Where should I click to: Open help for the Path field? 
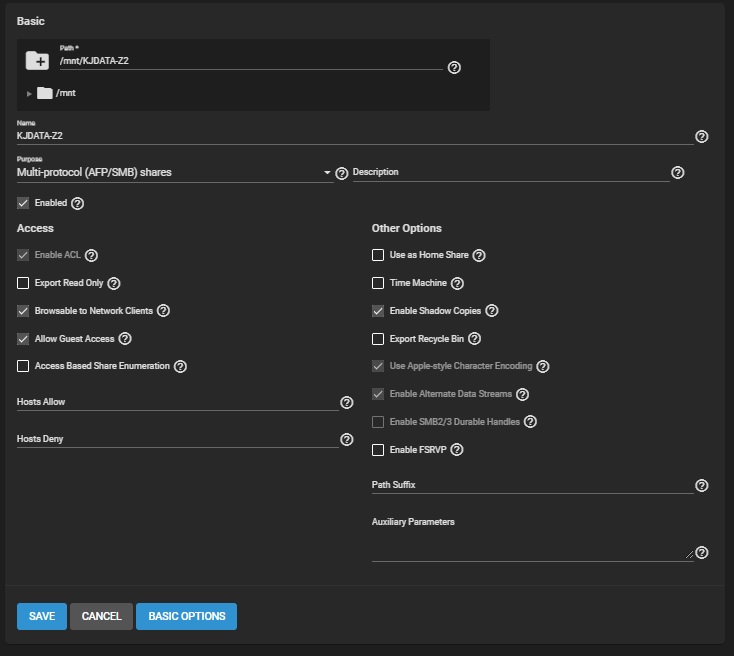454,67
